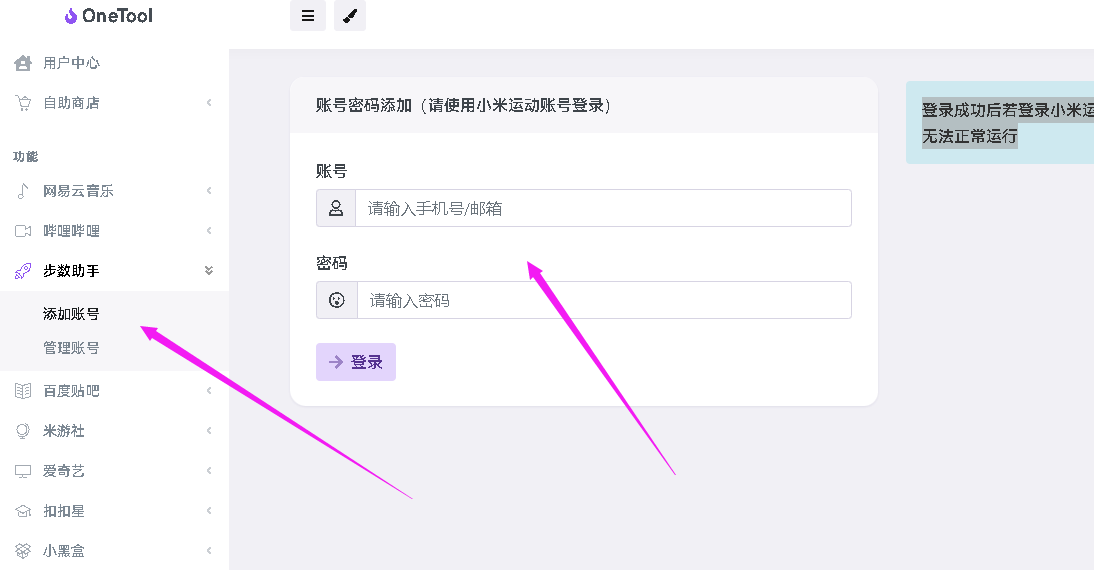Click the monitor icon for 爱奇艺

tap(23, 471)
